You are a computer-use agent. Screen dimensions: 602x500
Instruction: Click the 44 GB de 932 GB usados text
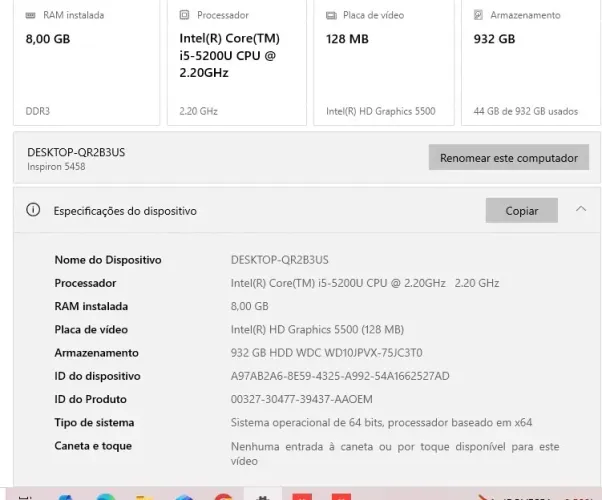526,111
